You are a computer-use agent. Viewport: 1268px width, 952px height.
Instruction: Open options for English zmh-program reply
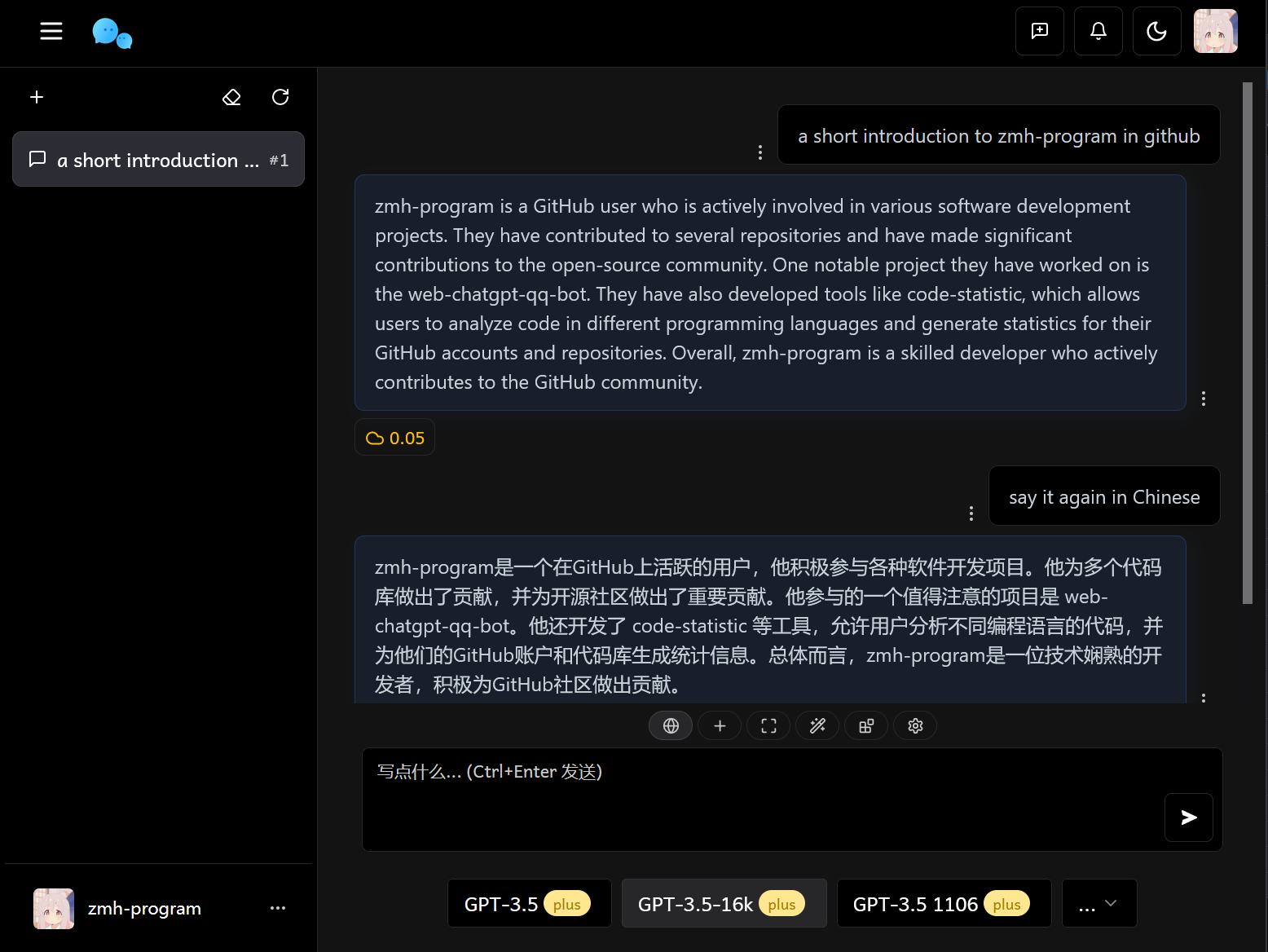pos(1204,399)
